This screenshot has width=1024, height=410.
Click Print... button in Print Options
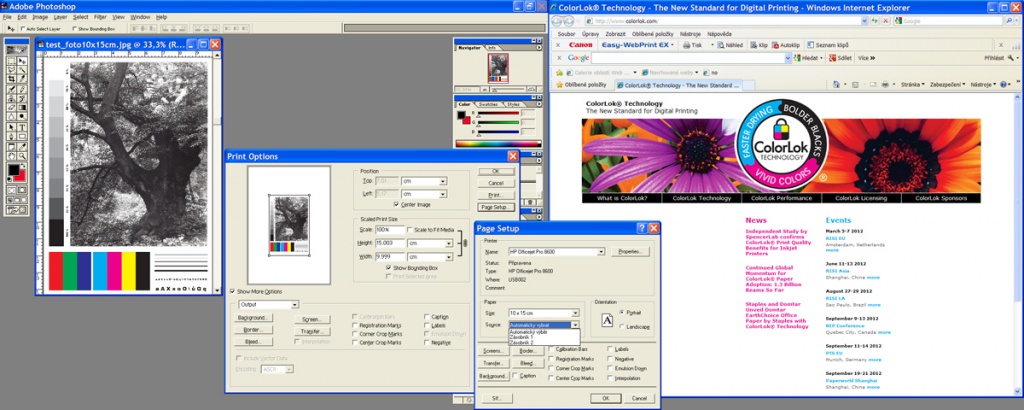(496, 195)
